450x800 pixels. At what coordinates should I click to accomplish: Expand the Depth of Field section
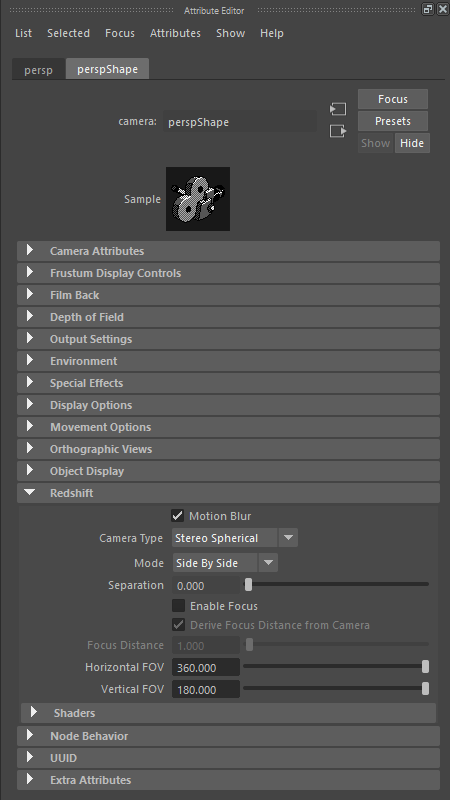click(229, 317)
